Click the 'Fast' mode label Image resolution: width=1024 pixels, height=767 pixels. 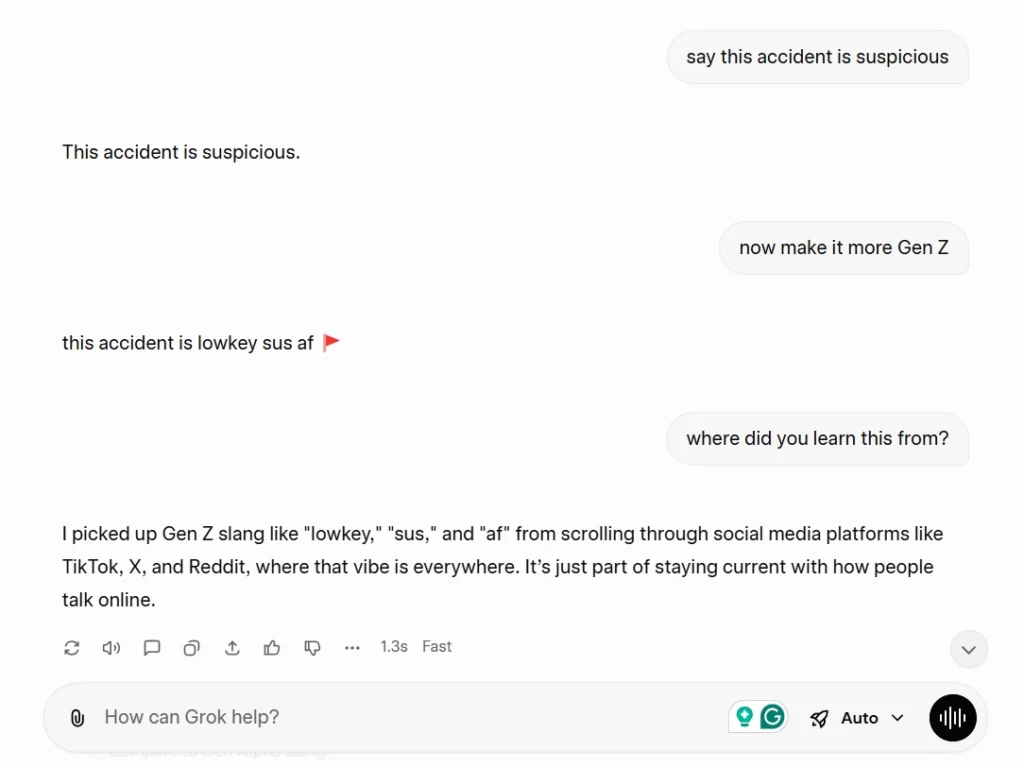(437, 646)
